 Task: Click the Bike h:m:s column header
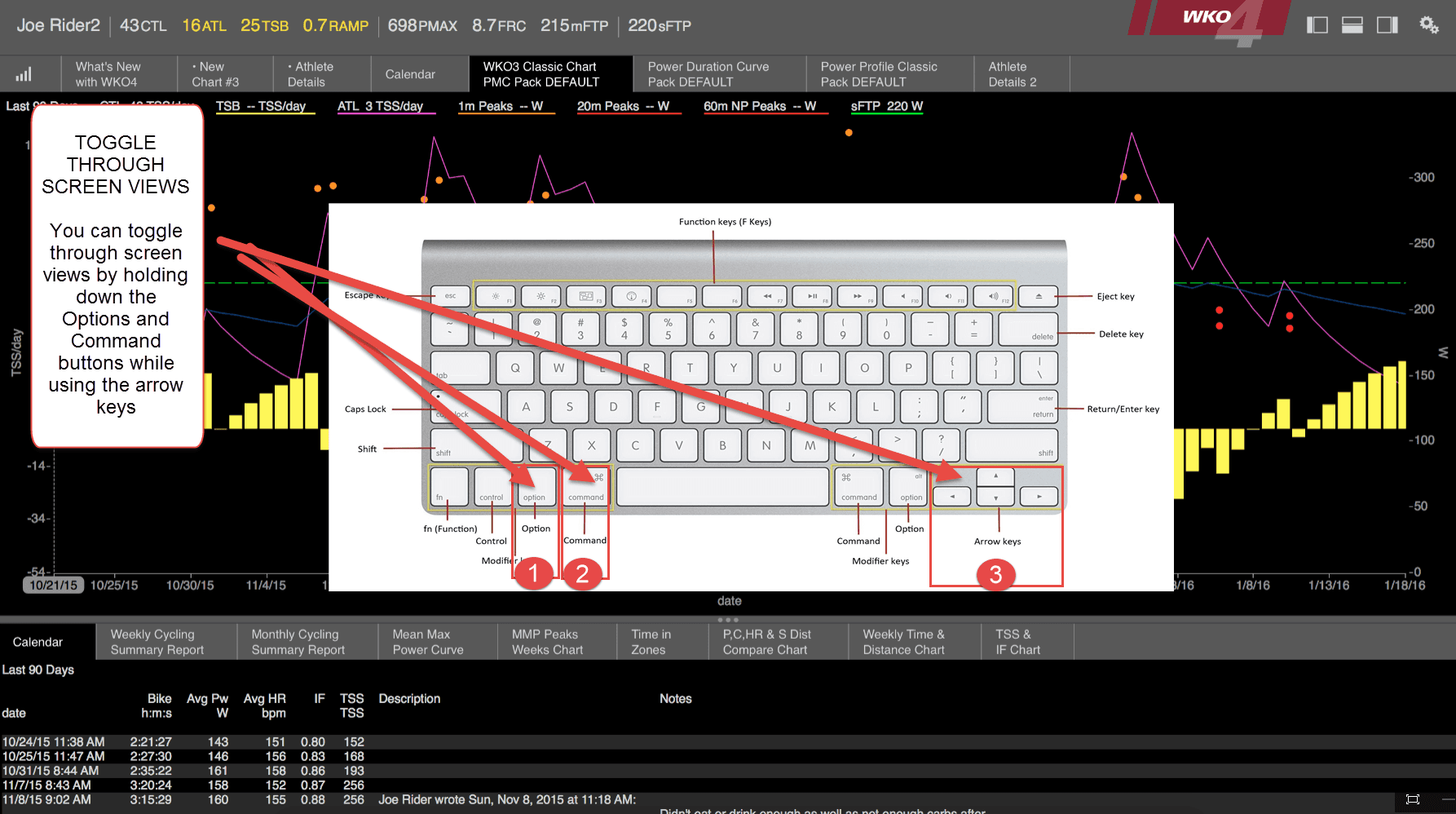(157, 706)
